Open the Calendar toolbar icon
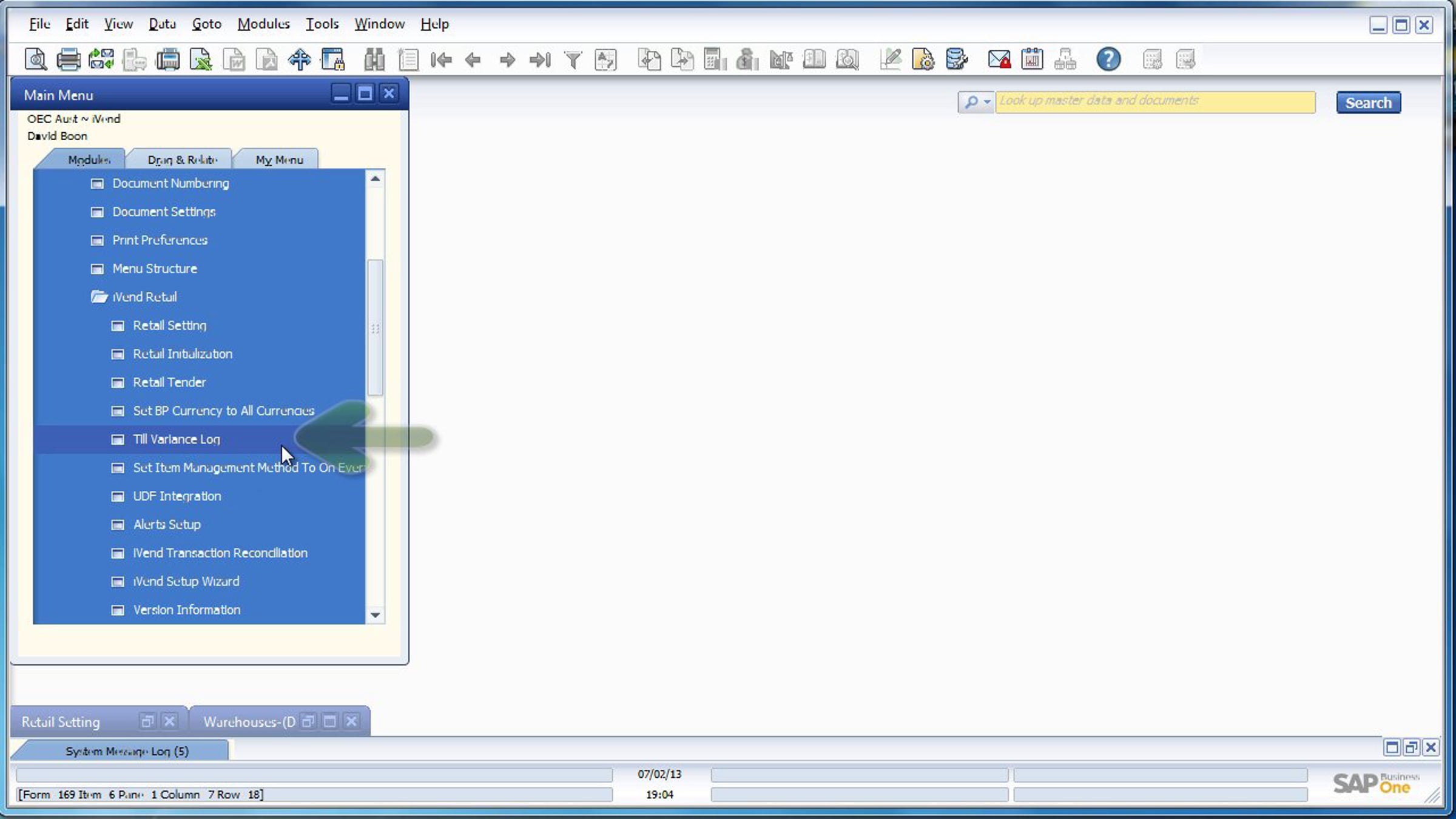This screenshot has height=819, width=1456. point(1031,59)
